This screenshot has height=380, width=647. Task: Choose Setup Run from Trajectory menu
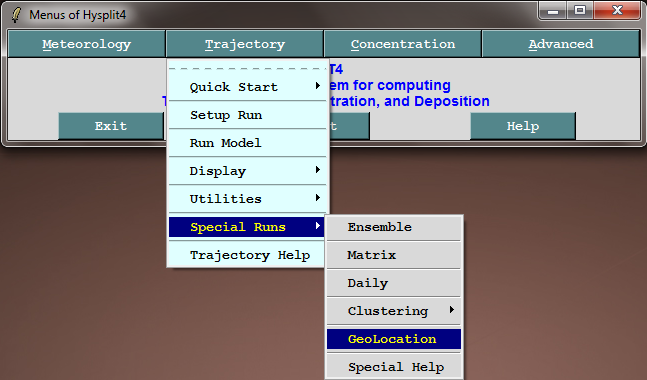248,115
